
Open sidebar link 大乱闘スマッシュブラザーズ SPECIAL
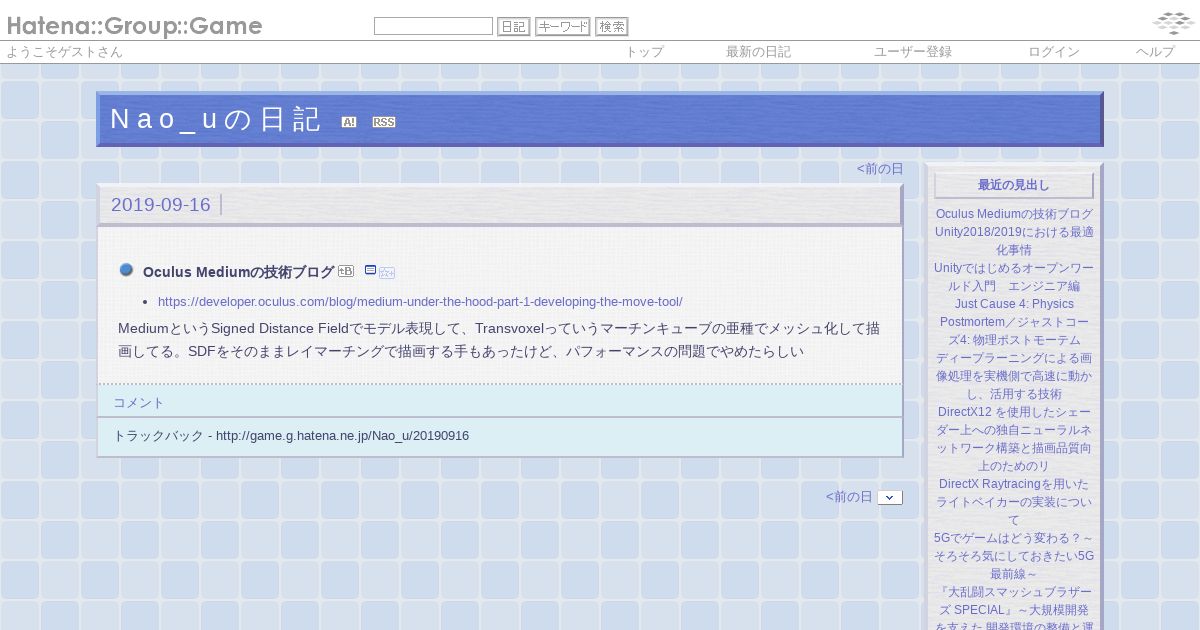click(1014, 608)
